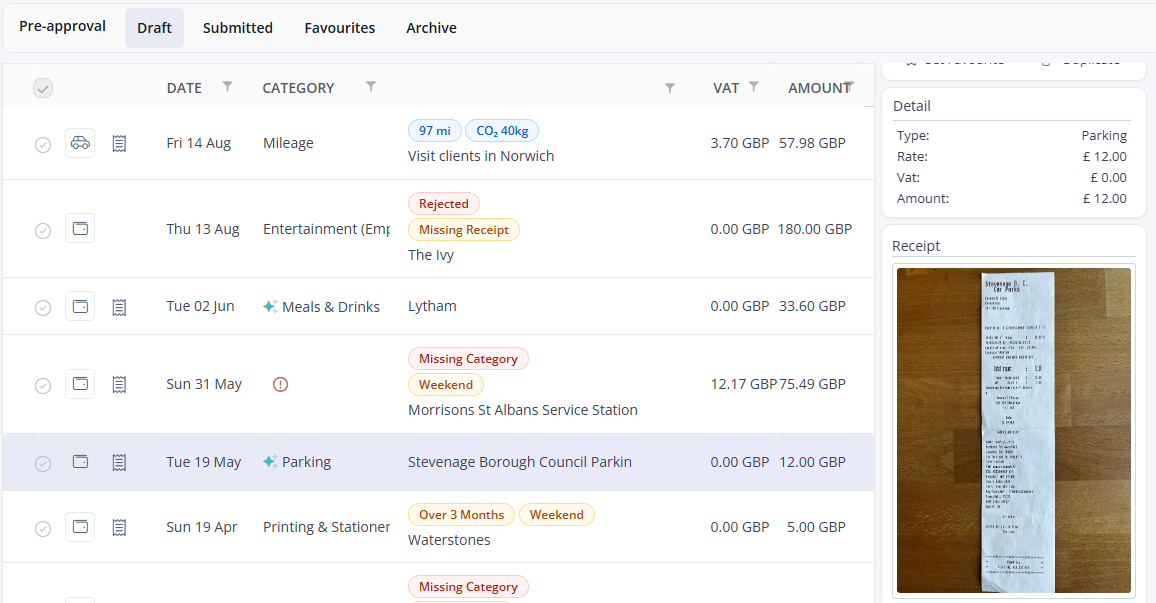This screenshot has height=603, width=1156.
Task: Open the VAT column filter
Action: coord(753,86)
